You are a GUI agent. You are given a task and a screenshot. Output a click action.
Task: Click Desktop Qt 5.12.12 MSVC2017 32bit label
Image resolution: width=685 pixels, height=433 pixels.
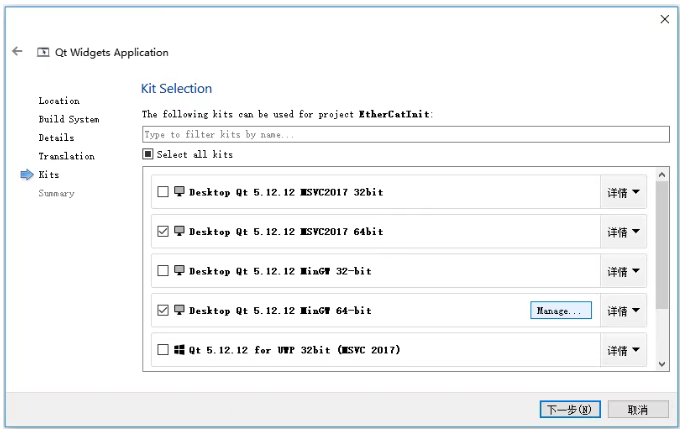286,192
